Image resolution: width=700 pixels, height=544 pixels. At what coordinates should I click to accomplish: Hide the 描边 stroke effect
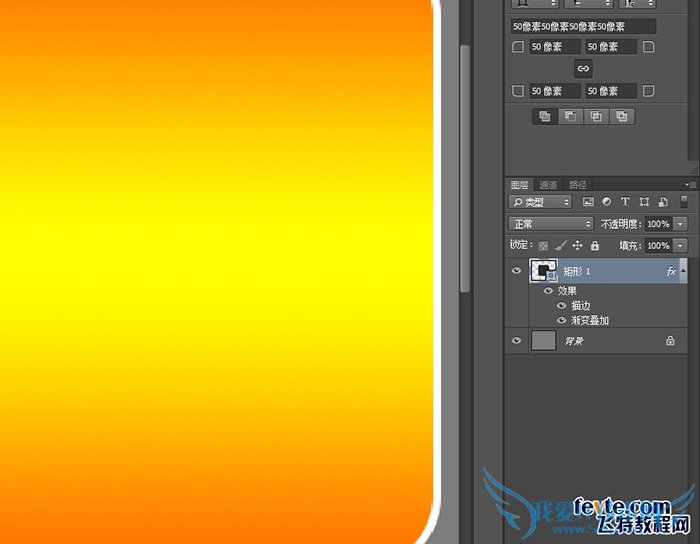click(562, 305)
